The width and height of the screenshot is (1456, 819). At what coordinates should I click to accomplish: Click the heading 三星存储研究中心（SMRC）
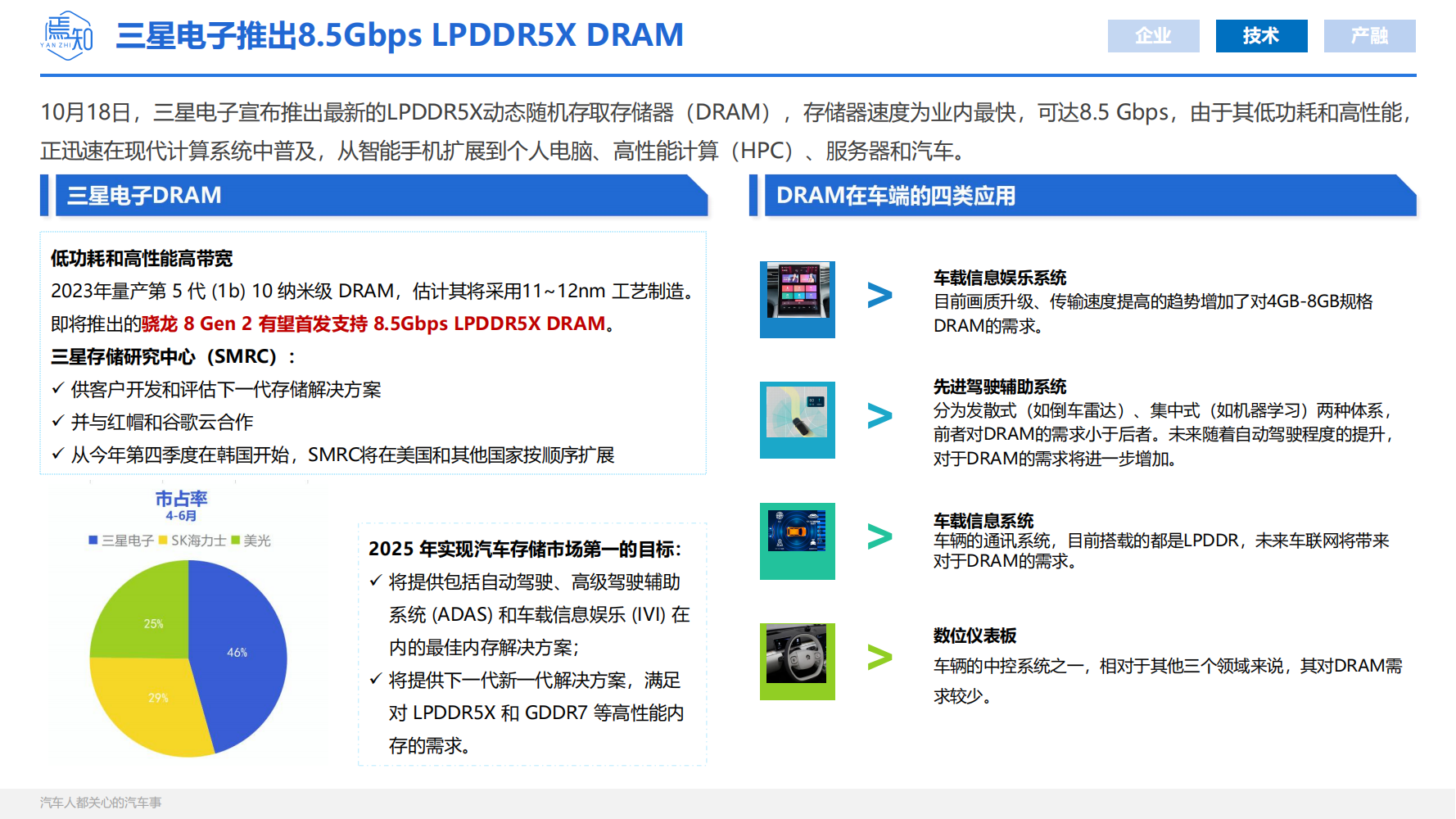click(x=173, y=357)
